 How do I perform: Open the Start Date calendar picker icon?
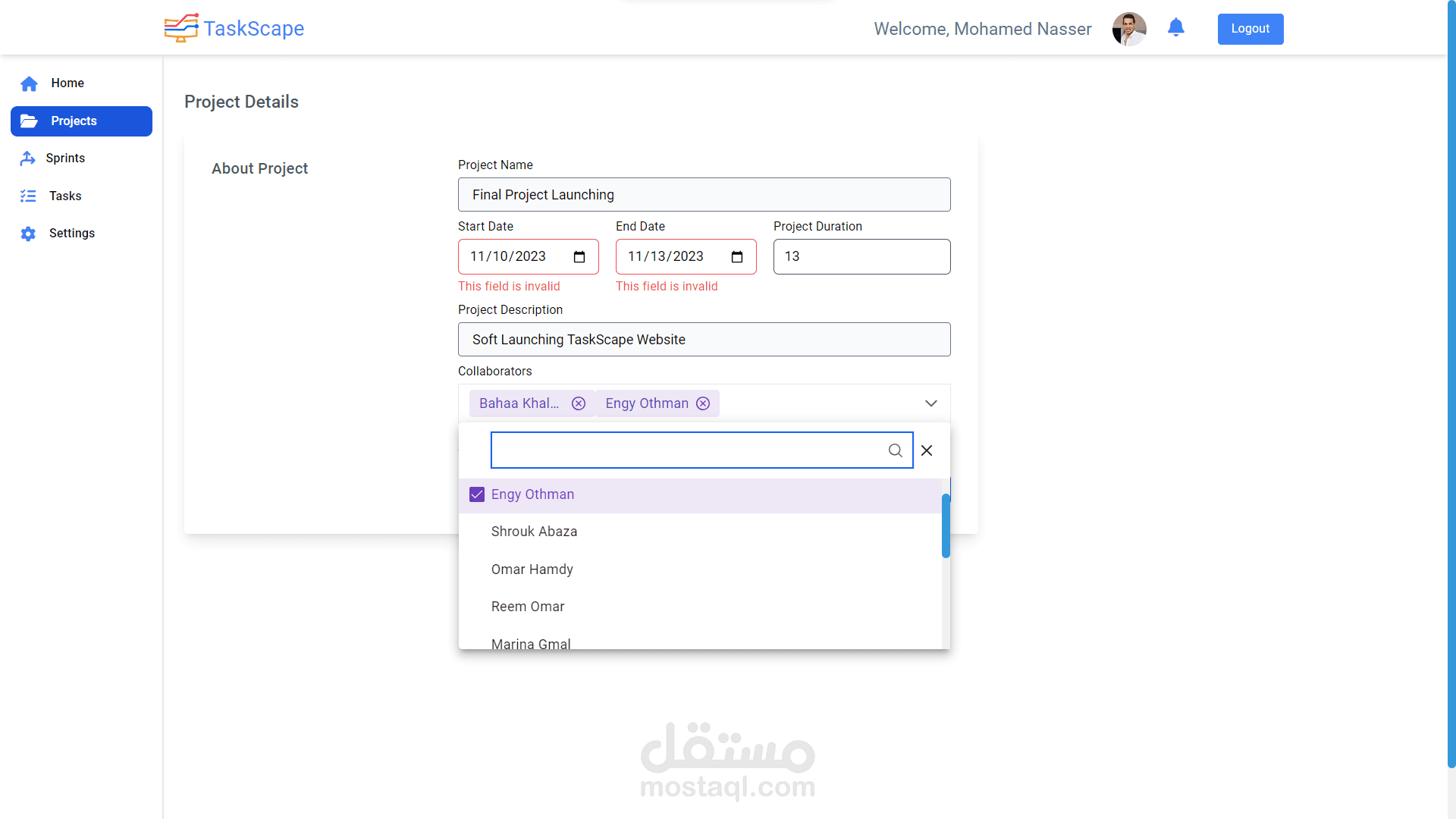(579, 256)
